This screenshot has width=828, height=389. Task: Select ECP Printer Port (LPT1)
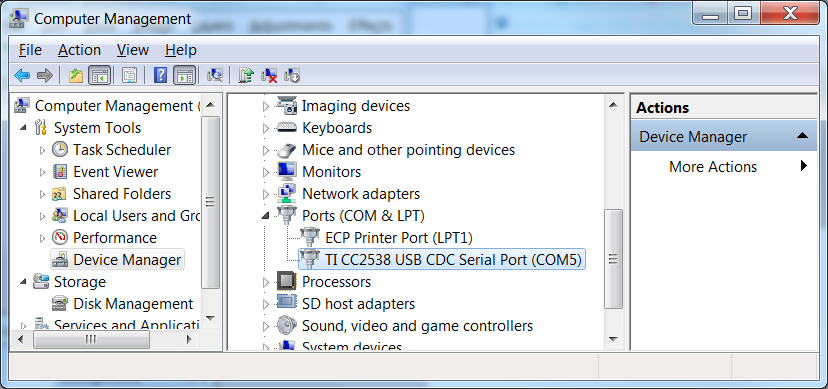coord(399,238)
